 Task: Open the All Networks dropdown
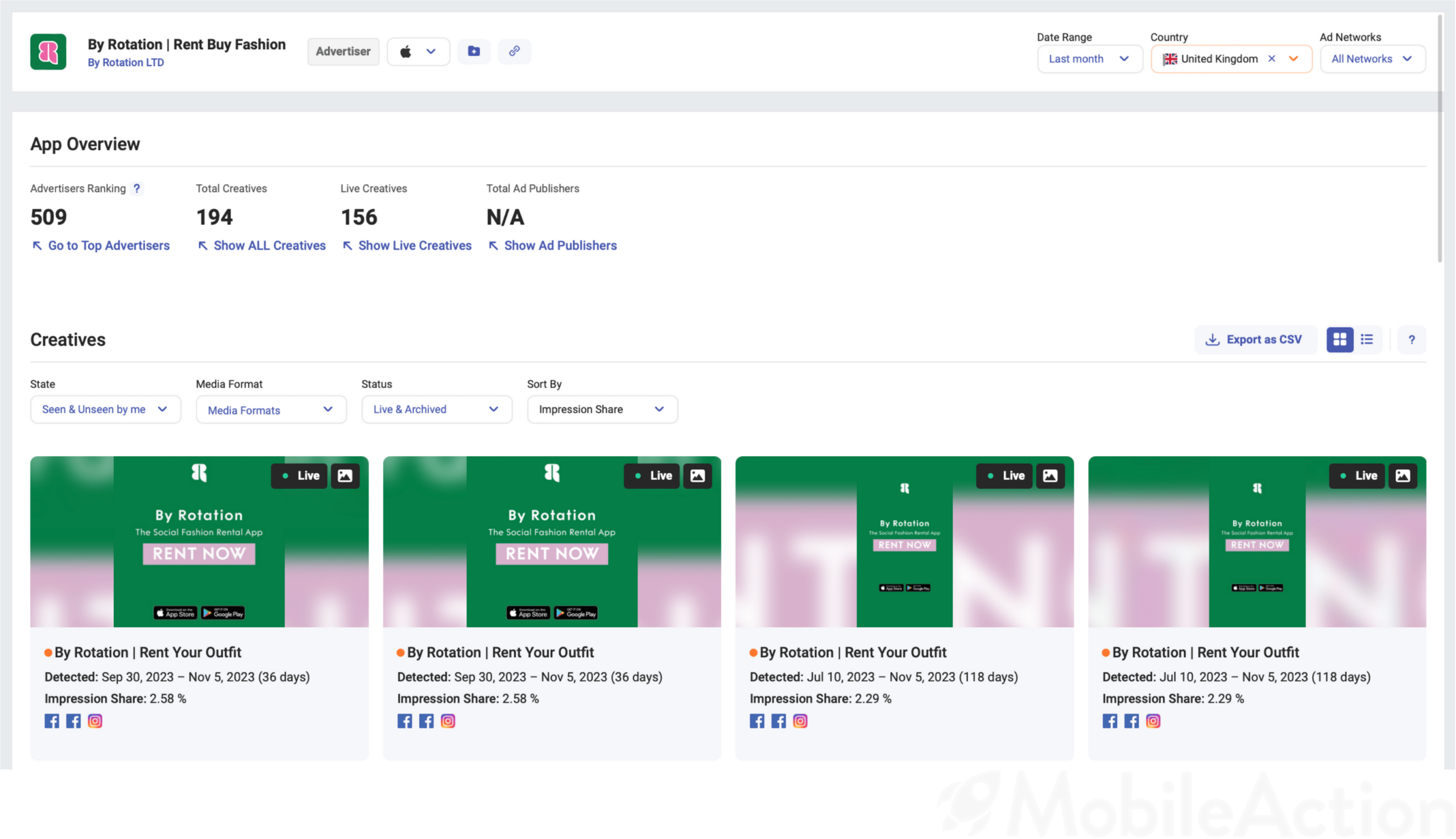[x=1372, y=59]
